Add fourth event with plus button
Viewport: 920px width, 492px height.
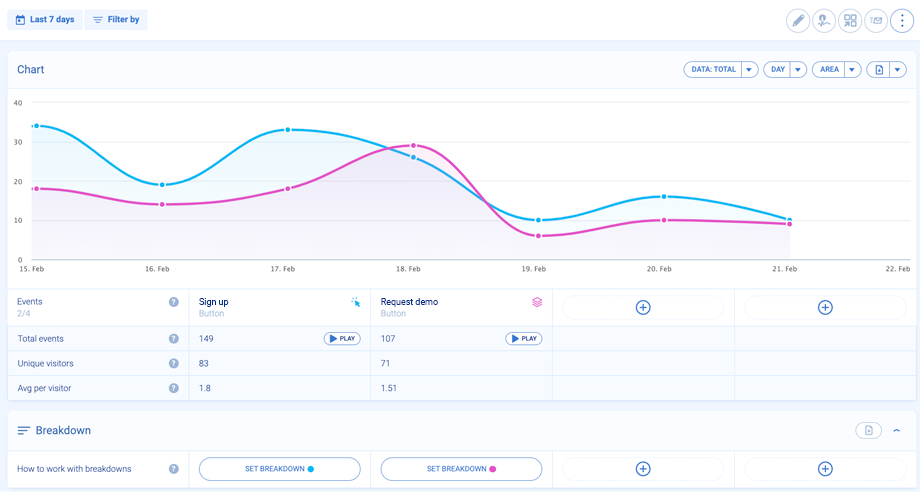point(825,307)
